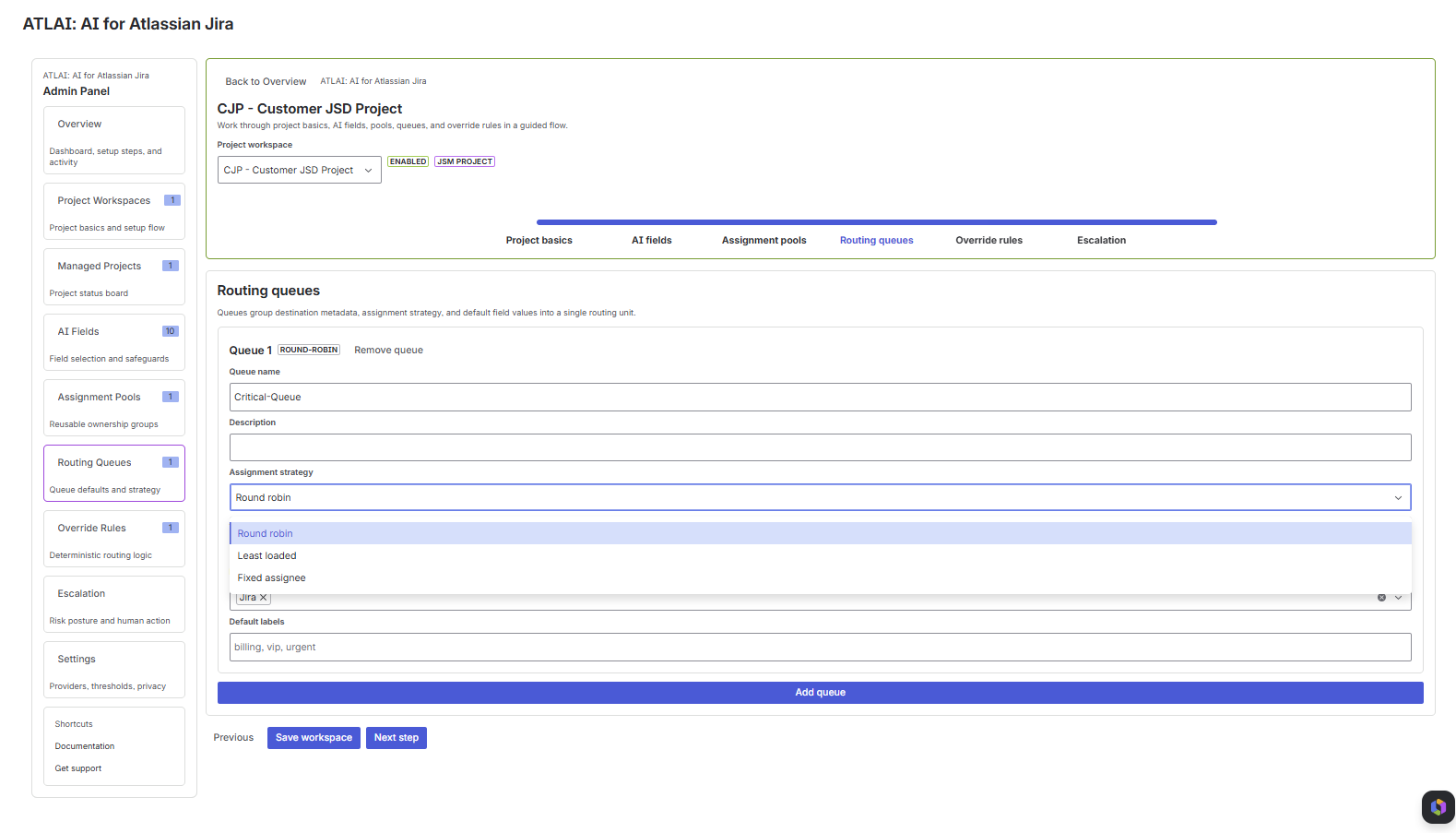
Task: Click the CJP - Customer JSD Project heading
Action: (310, 109)
